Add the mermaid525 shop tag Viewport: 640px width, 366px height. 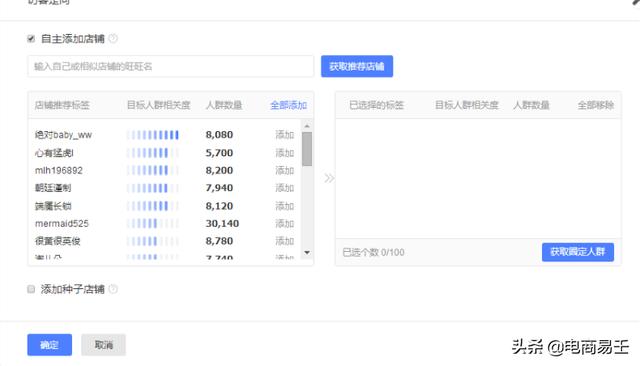point(284,223)
